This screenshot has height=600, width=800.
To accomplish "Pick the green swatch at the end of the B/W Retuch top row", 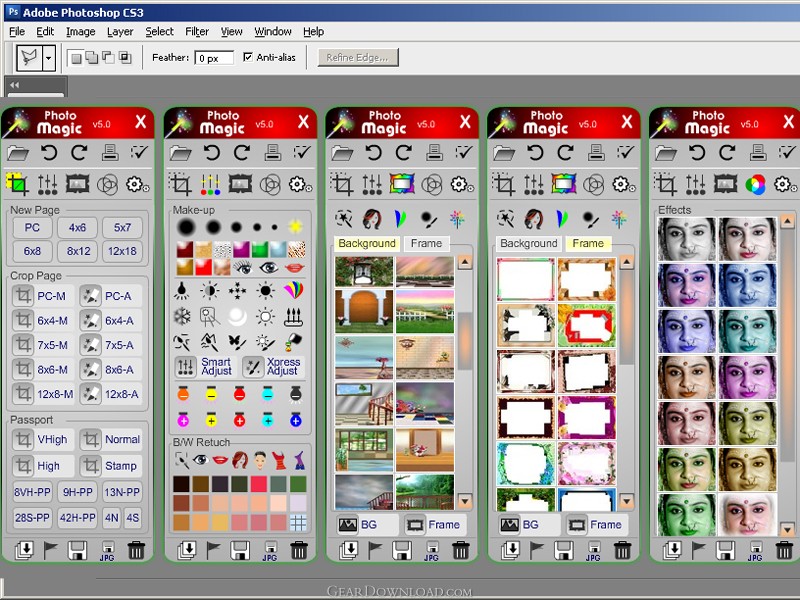I will click(298, 484).
